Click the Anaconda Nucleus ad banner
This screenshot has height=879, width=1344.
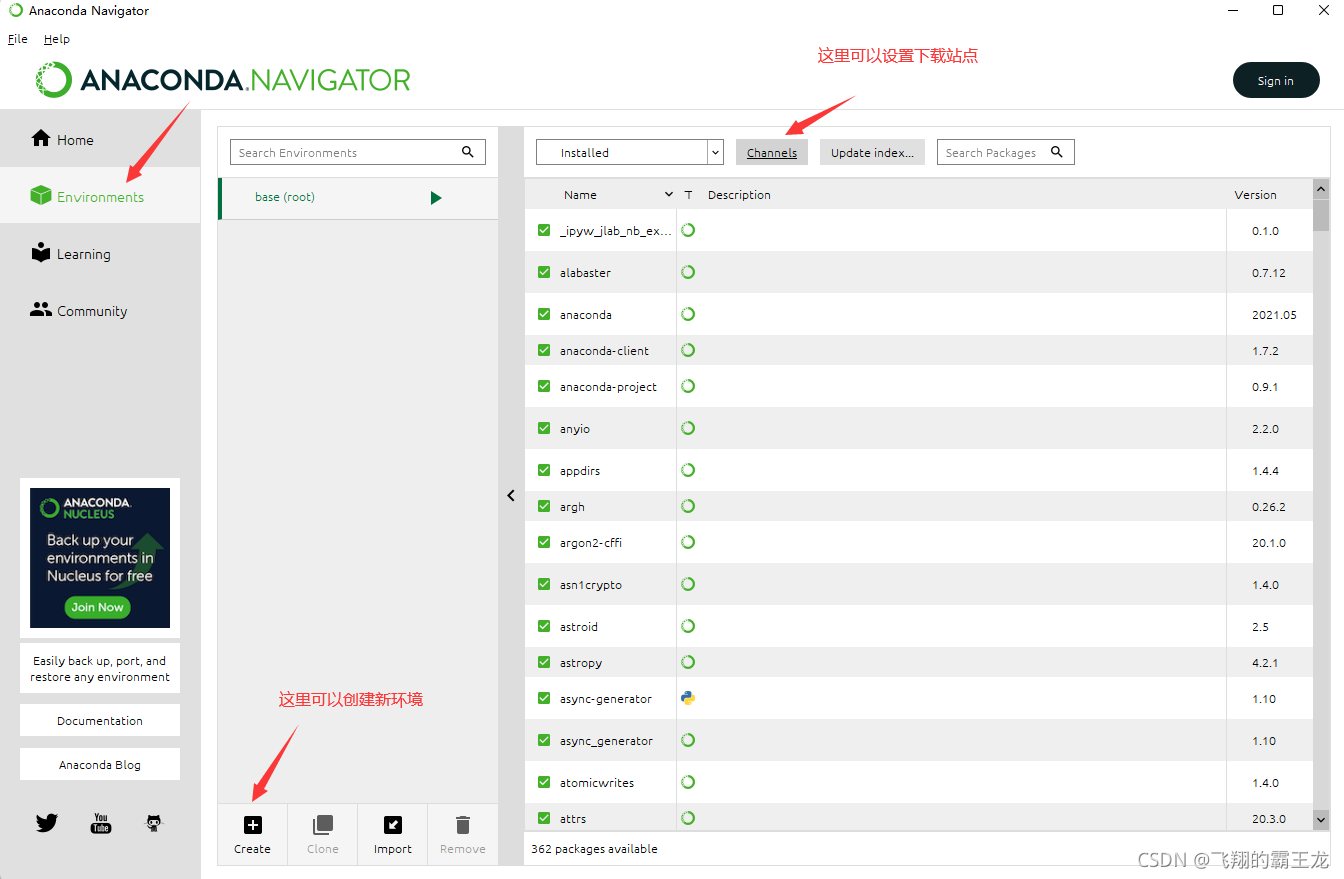pyautogui.click(x=100, y=558)
